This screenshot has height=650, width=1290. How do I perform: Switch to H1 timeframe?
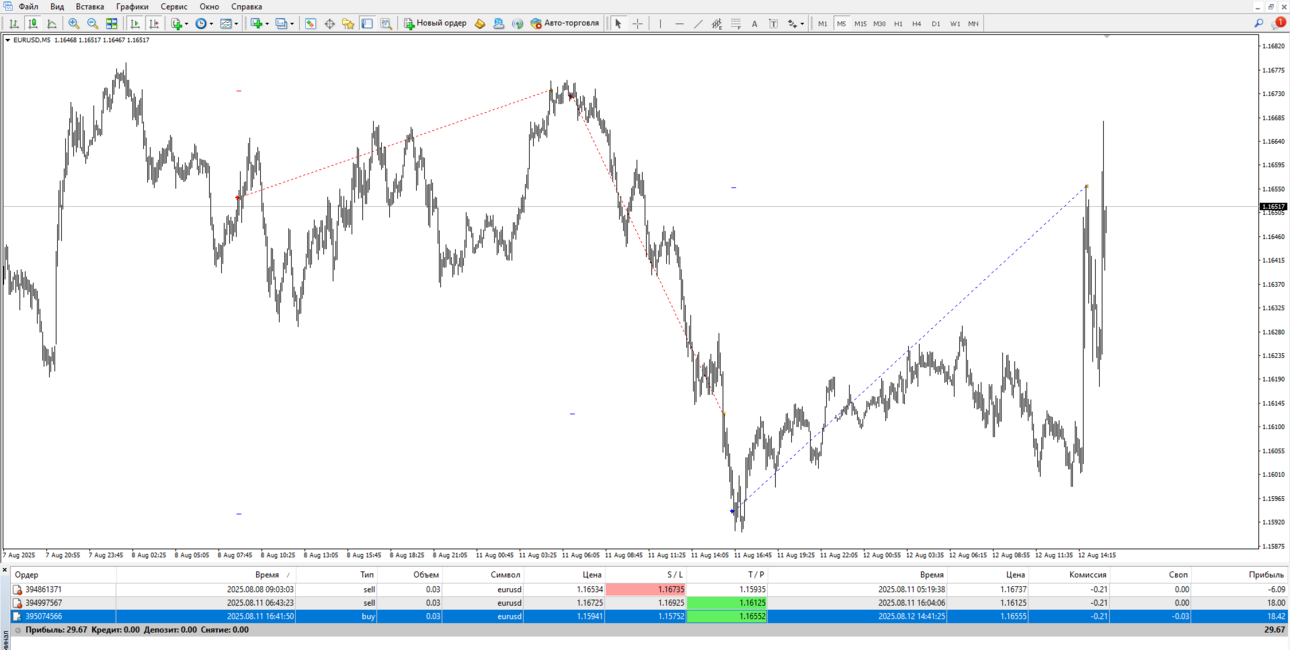point(898,23)
